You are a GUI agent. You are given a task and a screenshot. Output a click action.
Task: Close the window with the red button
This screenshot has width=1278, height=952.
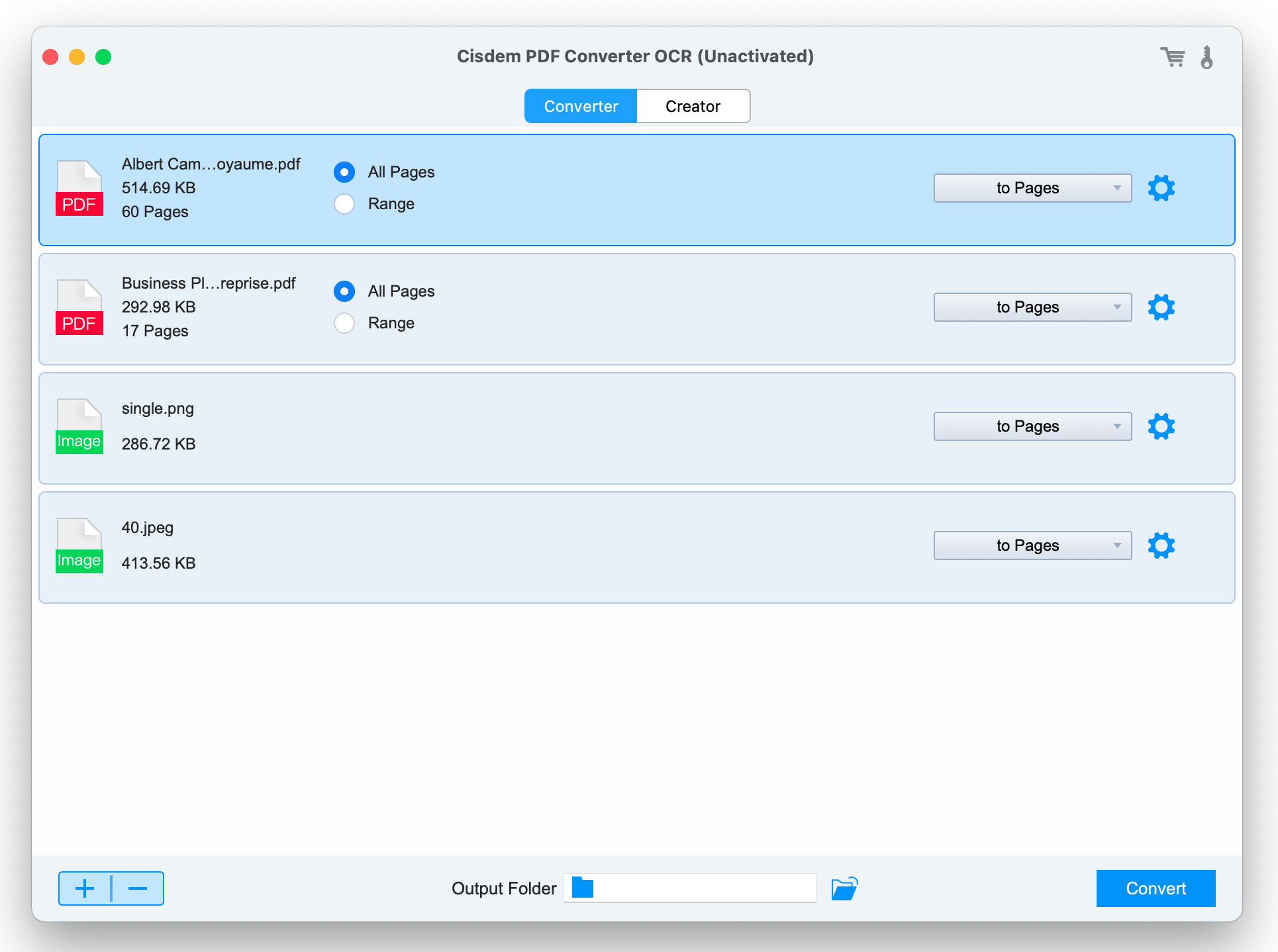point(50,57)
